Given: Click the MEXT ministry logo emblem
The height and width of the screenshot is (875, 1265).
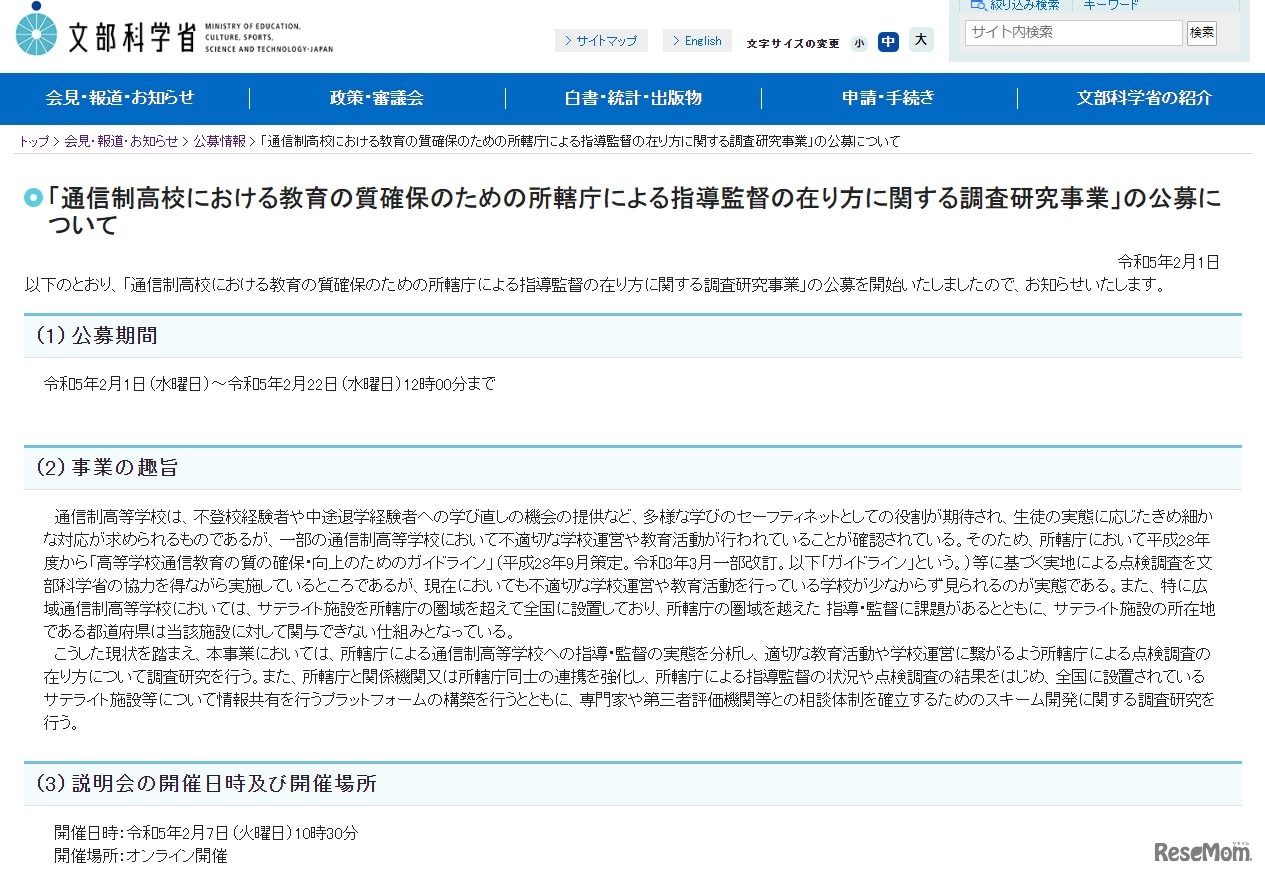Looking at the screenshot, I should point(35,31).
